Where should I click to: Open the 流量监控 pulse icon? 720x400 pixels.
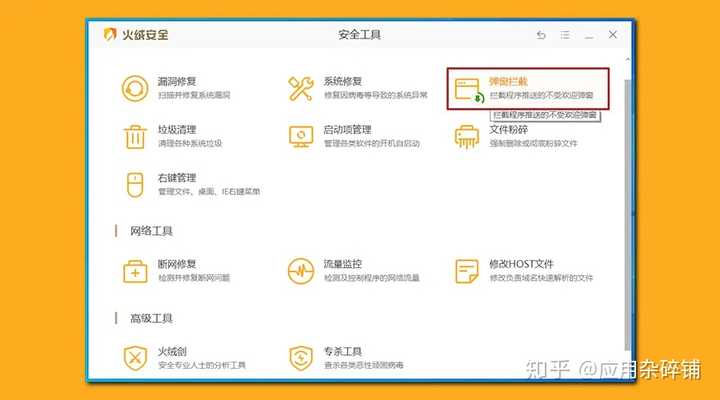[x=301, y=271]
